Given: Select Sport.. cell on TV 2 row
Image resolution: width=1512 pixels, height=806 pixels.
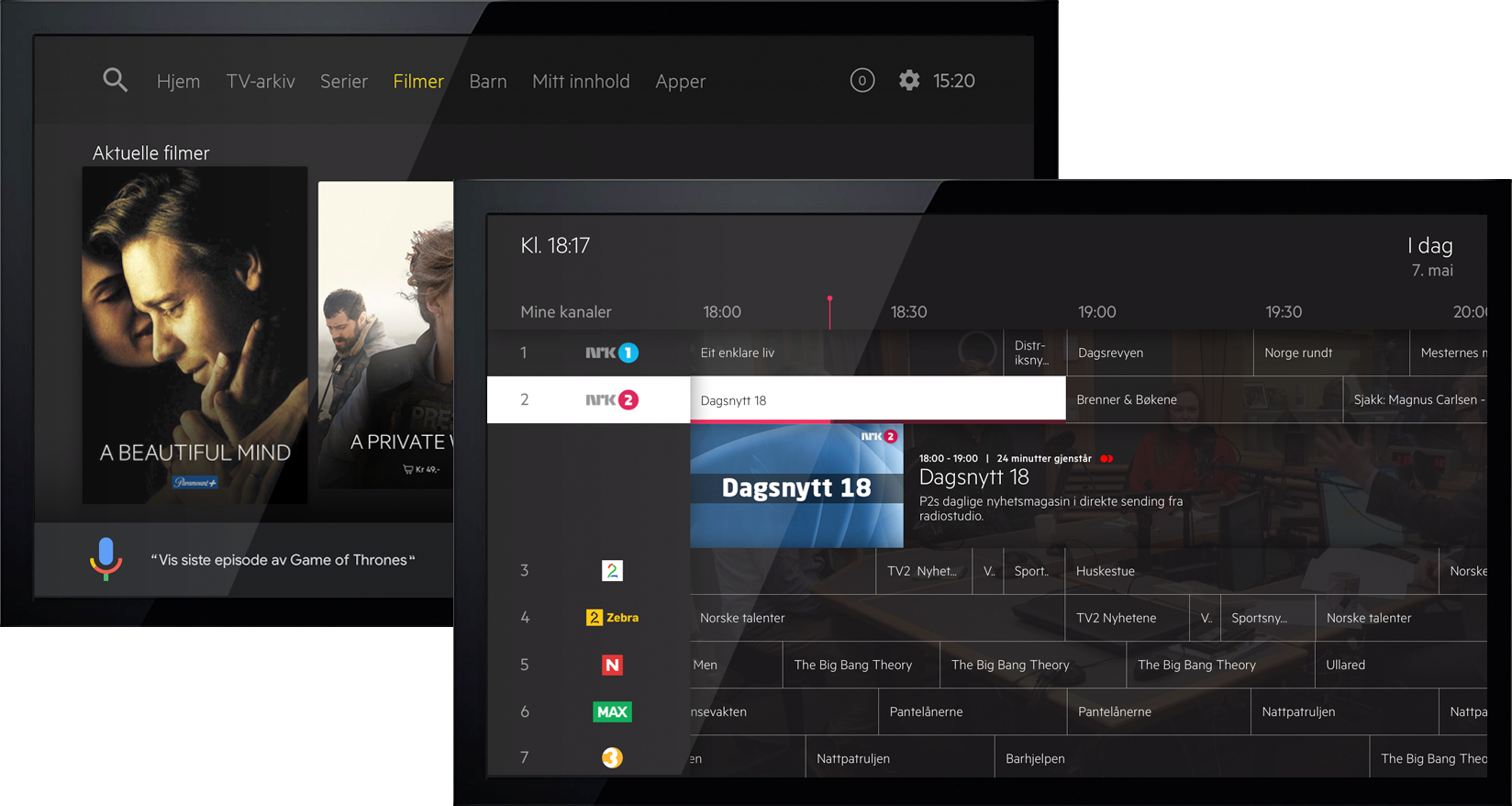Looking at the screenshot, I should point(1033,571).
